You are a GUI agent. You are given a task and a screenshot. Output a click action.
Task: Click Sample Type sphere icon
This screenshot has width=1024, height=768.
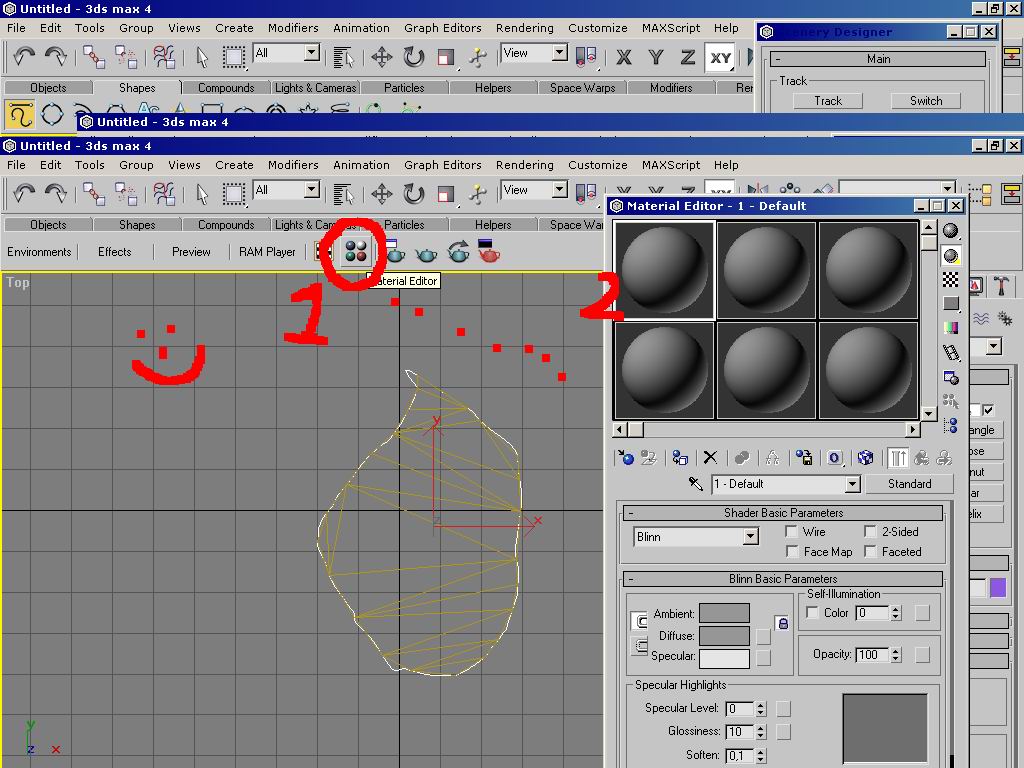[x=951, y=231]
